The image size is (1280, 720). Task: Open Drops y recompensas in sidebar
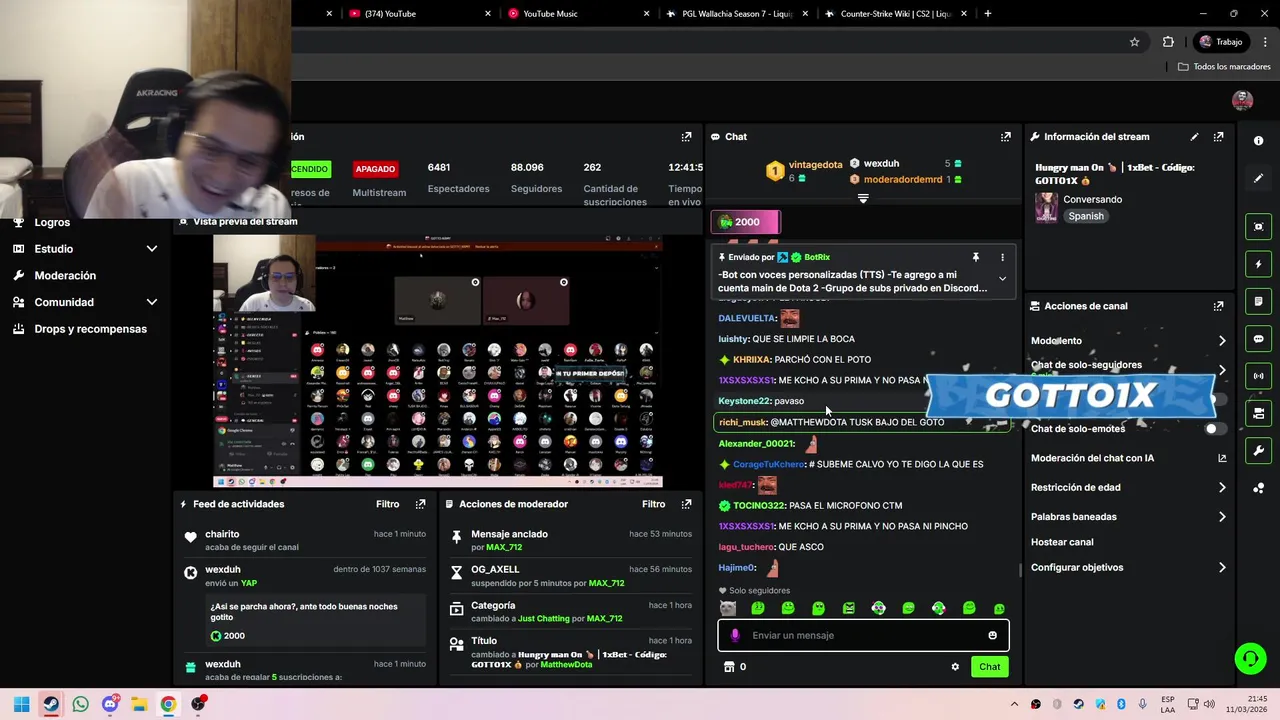tap(90, 329)
